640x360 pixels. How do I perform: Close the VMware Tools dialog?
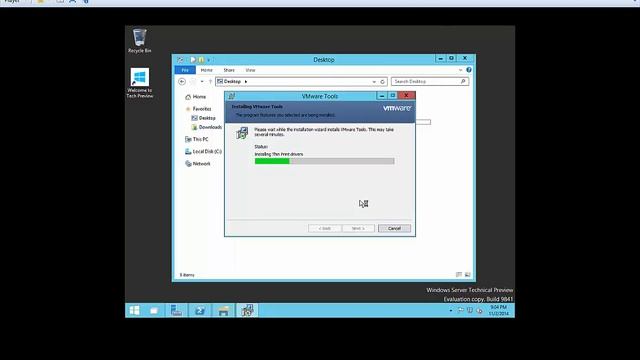pos(406,96)
